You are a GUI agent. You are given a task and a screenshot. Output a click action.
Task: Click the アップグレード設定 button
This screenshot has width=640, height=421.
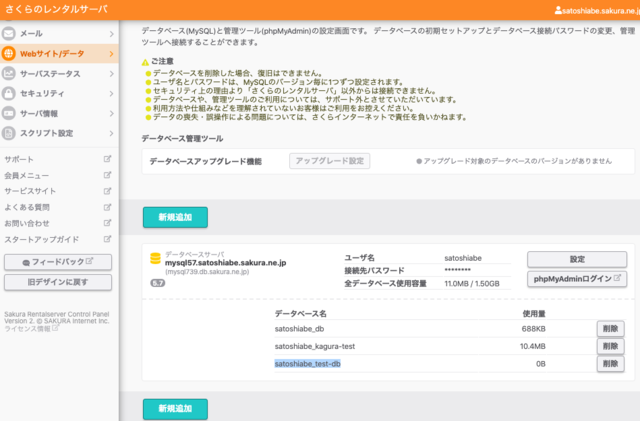click(x=330, y=161)
